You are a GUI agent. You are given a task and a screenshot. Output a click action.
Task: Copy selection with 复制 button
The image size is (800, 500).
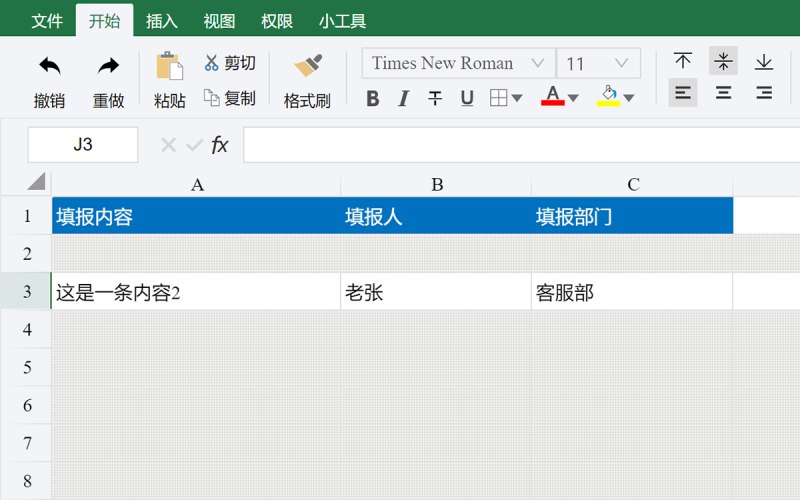[x=230, y=98]
